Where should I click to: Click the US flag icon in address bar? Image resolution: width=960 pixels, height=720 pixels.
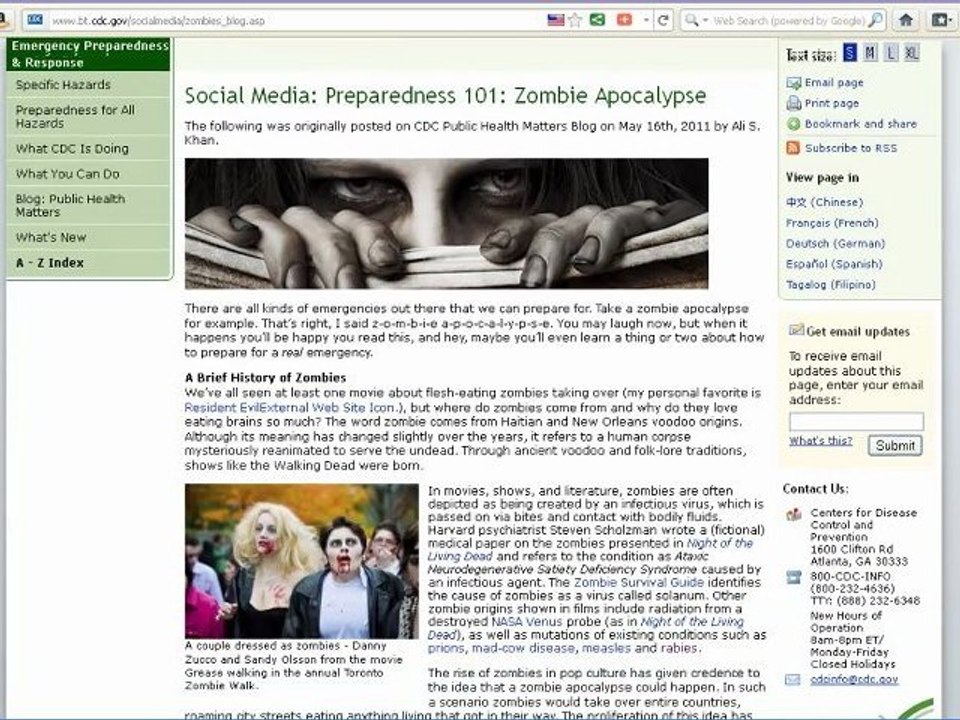tap(555, 20)
